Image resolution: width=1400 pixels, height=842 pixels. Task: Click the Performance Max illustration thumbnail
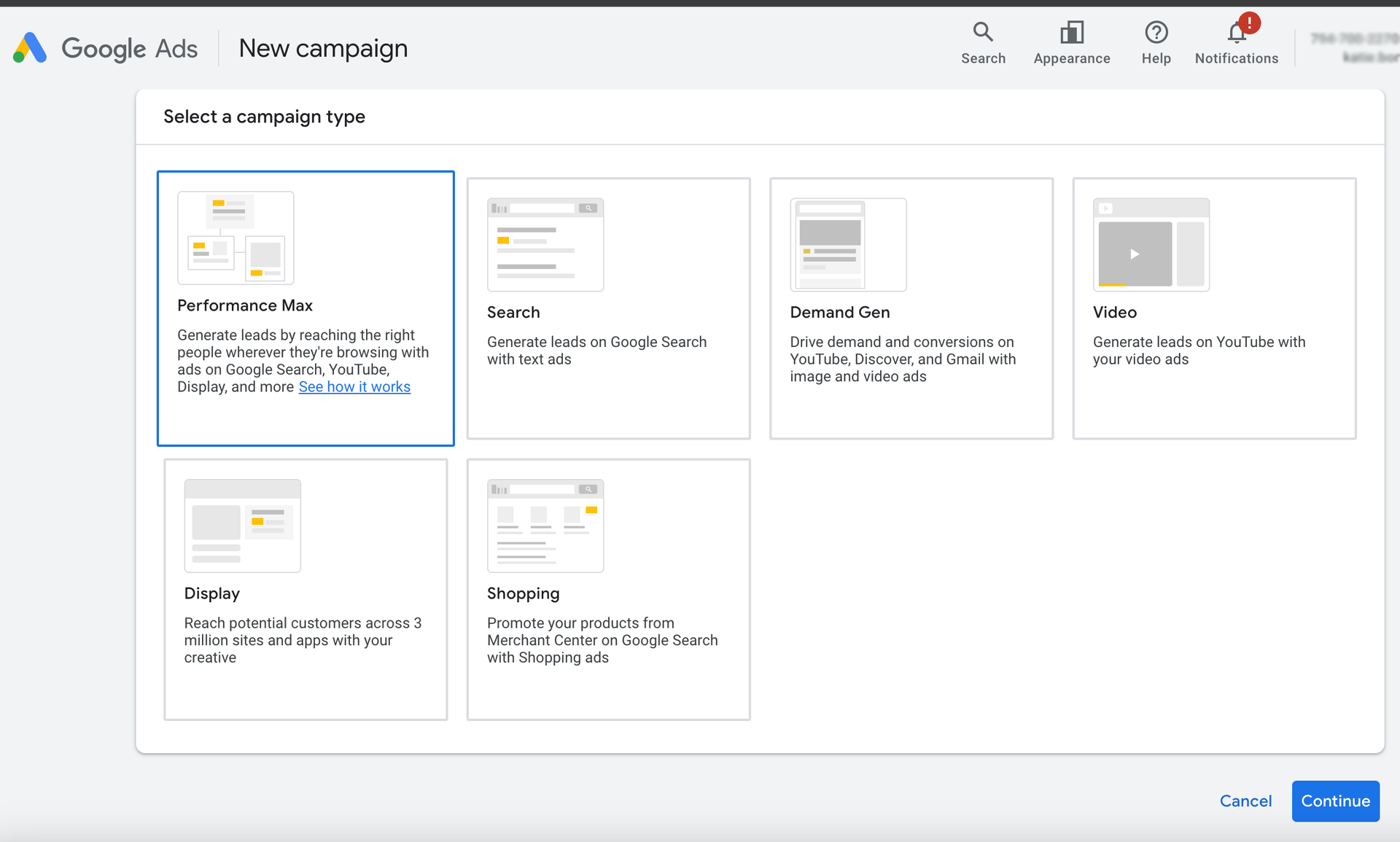pyautogui.click(x=236, y=238)
